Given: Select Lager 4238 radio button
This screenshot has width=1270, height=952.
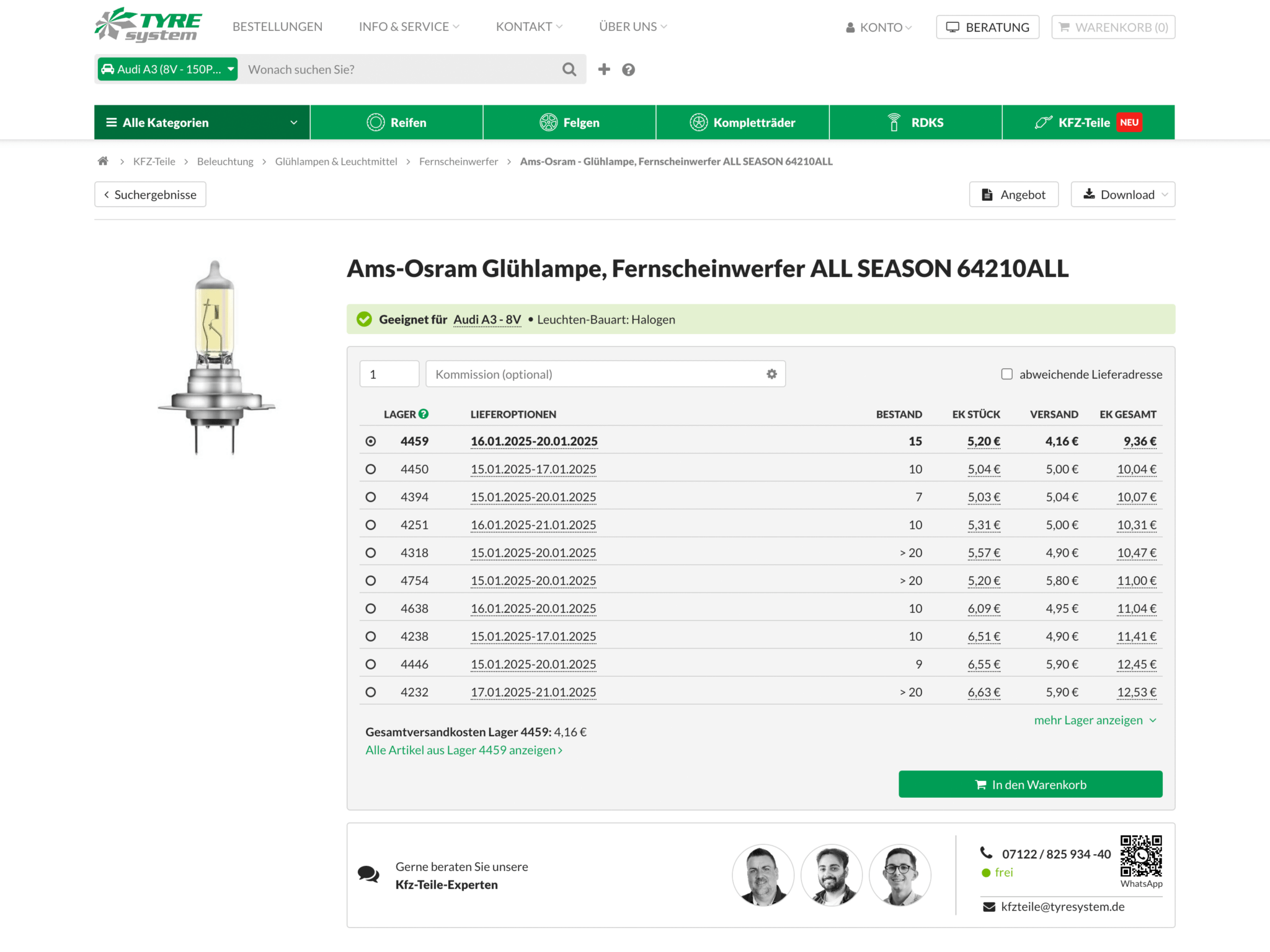Looking at the screenshot, I should coord(371,637).
